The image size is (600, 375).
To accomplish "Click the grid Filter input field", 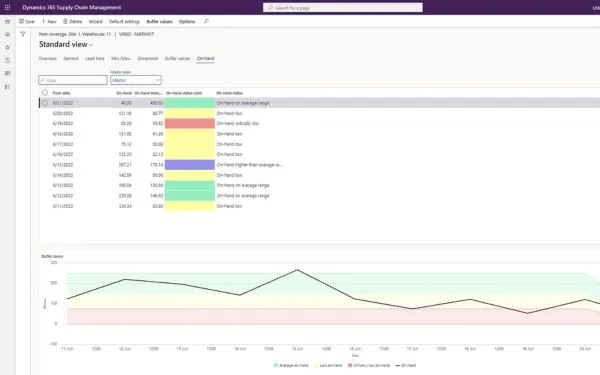I will point(73,80).
